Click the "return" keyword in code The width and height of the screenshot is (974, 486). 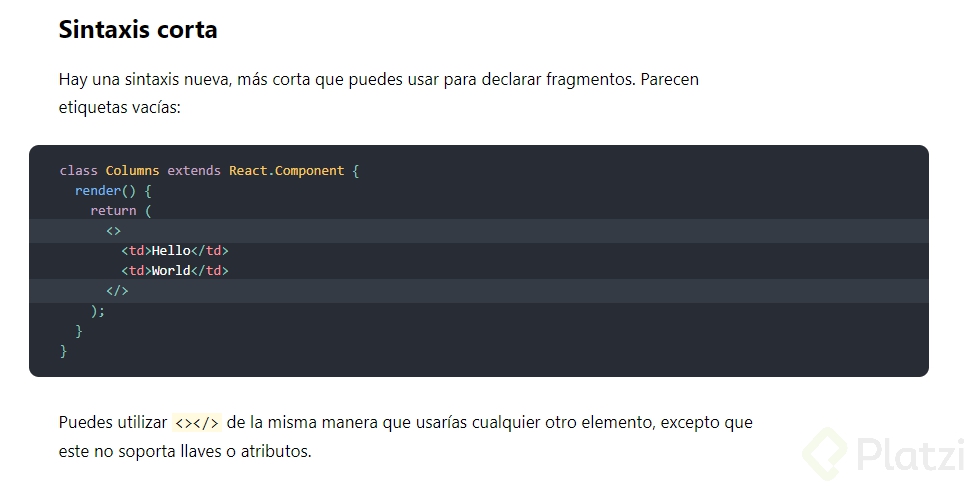pyautogui.click(x=113, y=211)
